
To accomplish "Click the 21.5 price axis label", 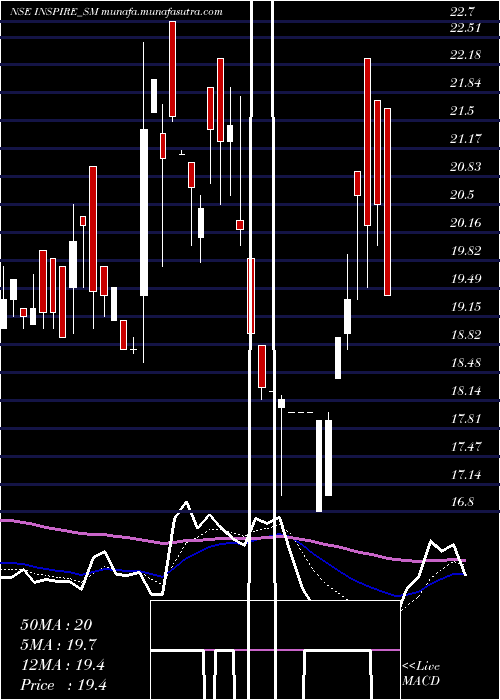I will point(462,111).
